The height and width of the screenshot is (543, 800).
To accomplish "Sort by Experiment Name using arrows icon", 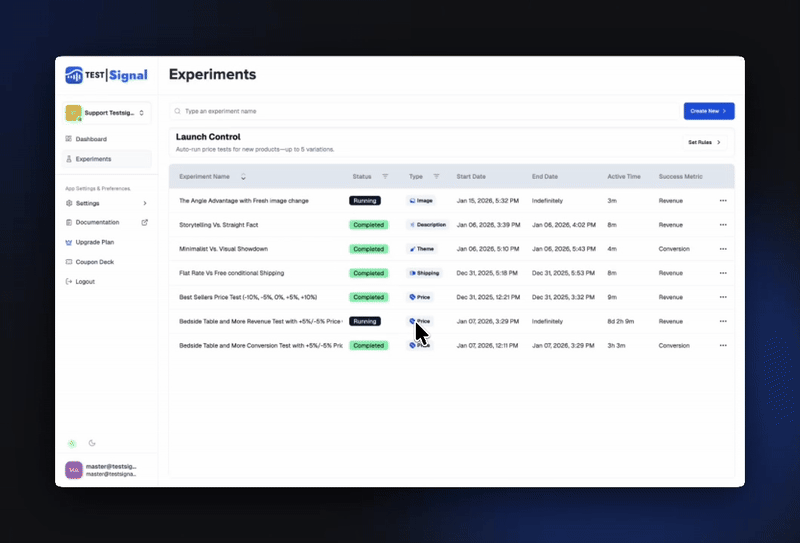I will [x=243, y=177].
